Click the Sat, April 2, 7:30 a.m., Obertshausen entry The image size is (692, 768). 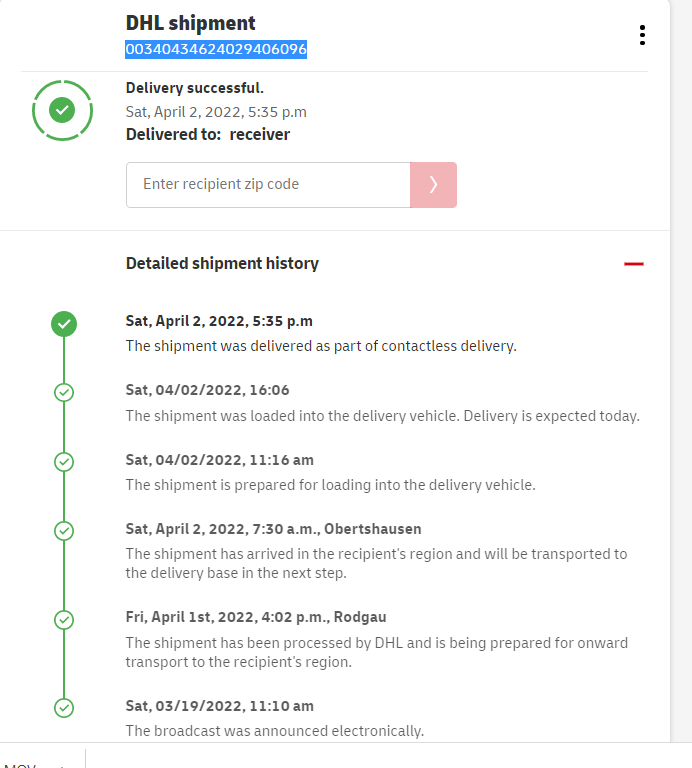(x=273, y=529)
